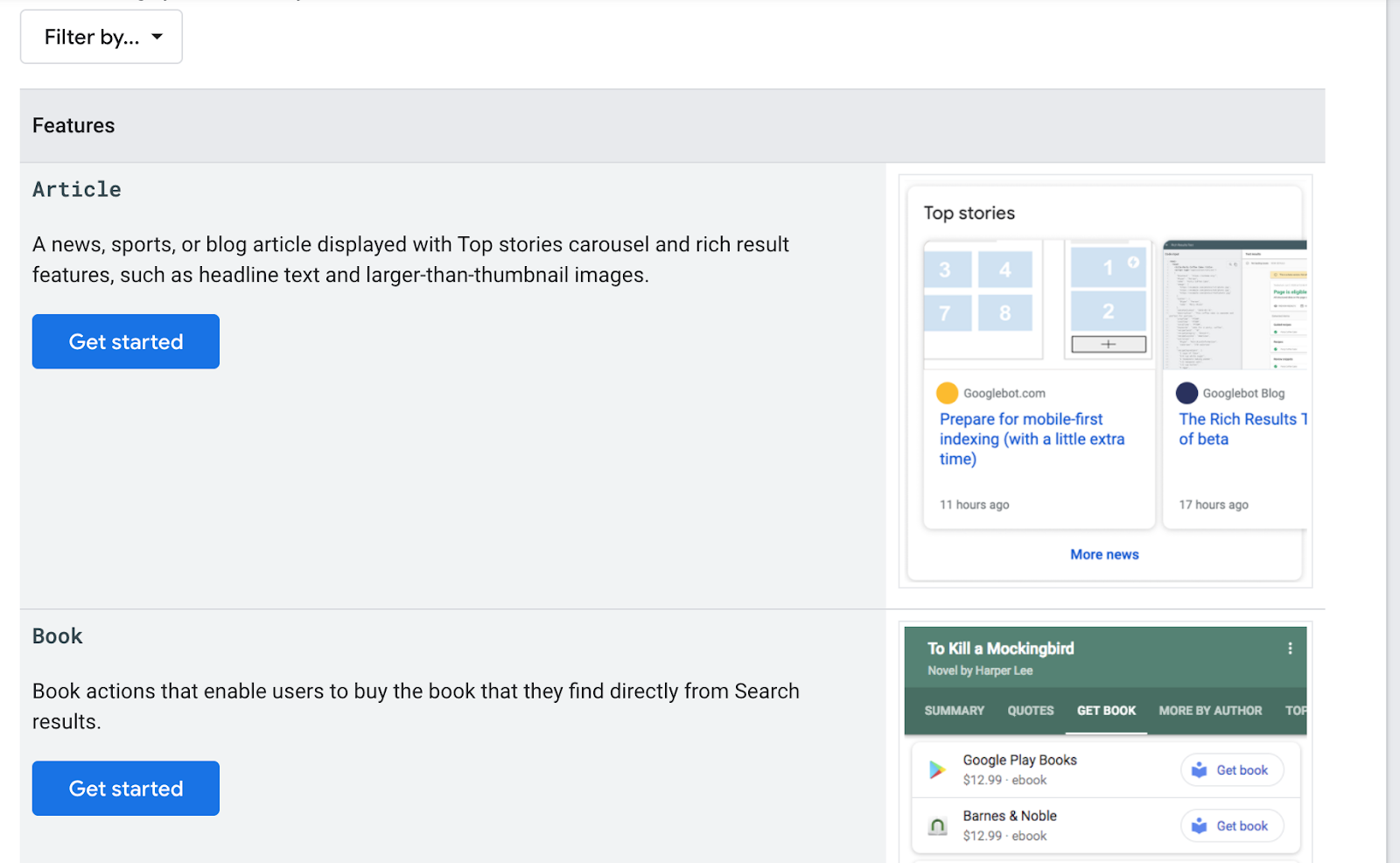Click the Googlebot Blog dark source icon
The image size is (1400, 863).
[1186, 393]
